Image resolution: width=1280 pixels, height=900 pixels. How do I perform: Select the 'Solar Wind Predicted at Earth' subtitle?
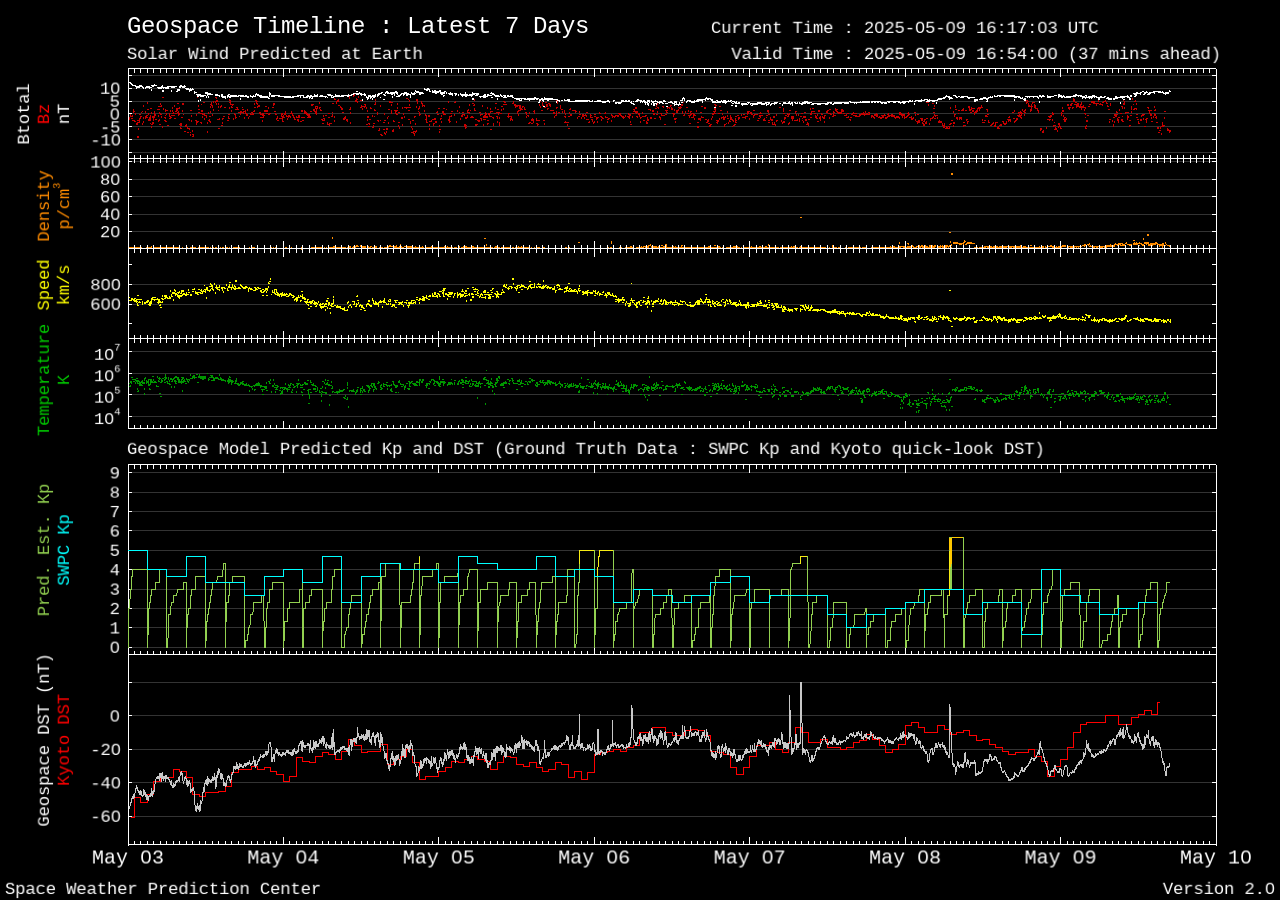click(x=275, y=54)
